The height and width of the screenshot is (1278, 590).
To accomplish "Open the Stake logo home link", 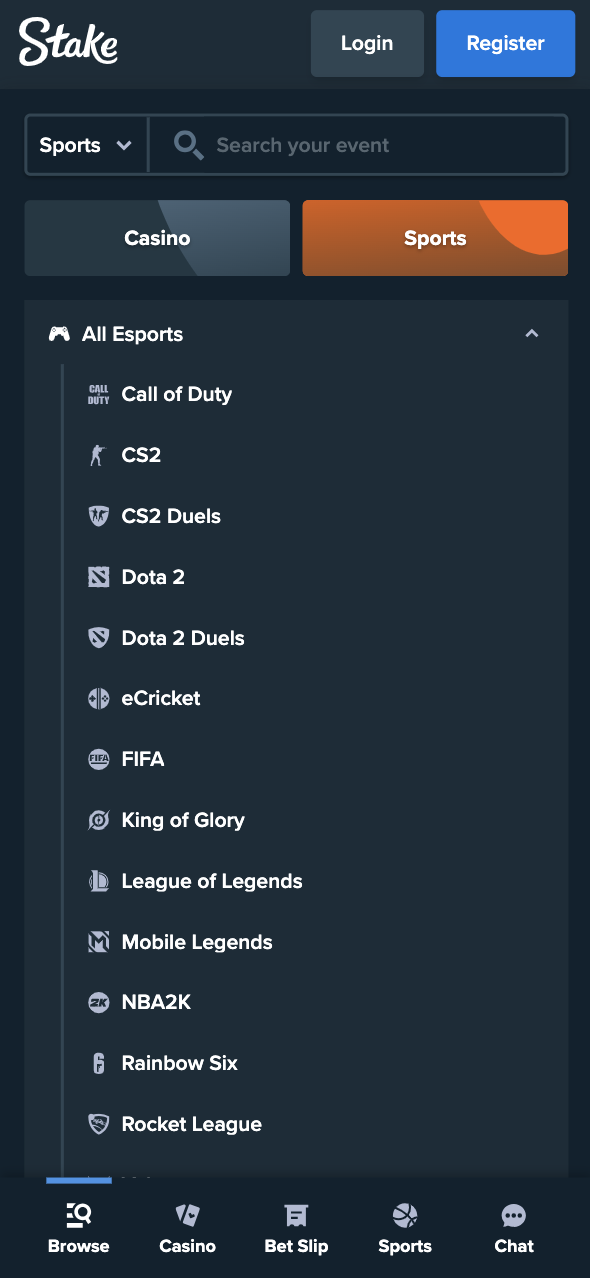I will (x=68, y=42).
